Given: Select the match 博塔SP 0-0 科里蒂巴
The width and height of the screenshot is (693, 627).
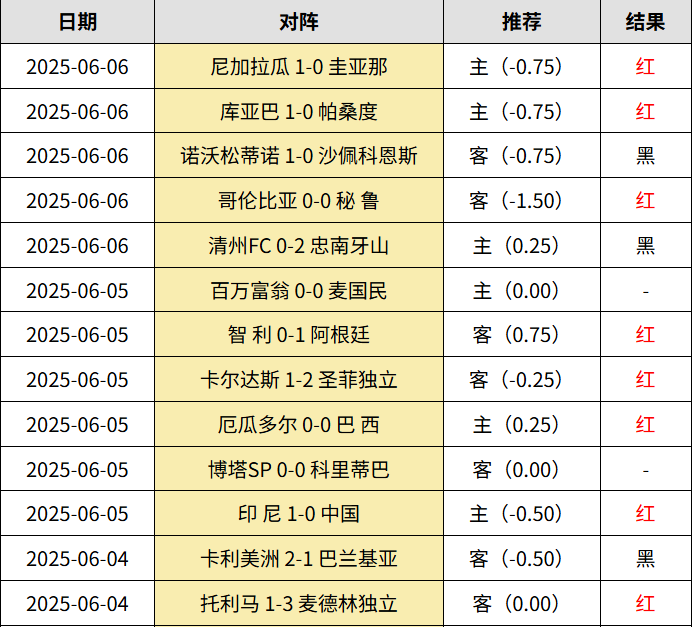Looking at the screenshot, I should [x=299, y=469].
